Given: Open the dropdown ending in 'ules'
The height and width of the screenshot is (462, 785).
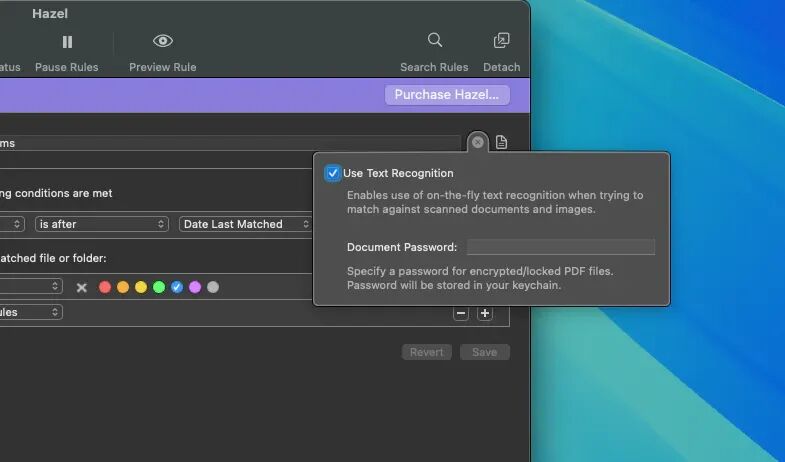Looking at the screenshot, I should [31, 312].
